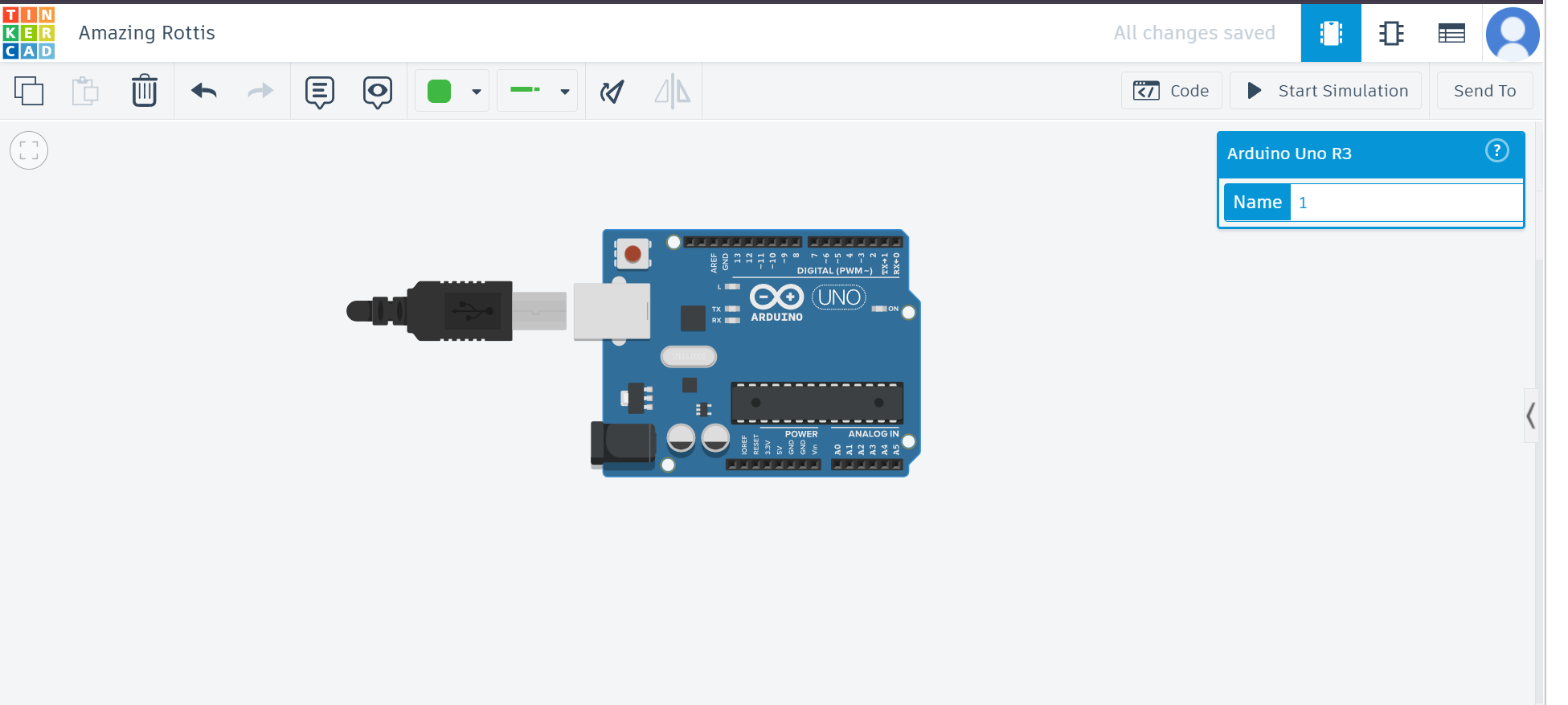1568x705 pixels.
Task: Toggle notes visibility eye icon
Action: point(378,92)
